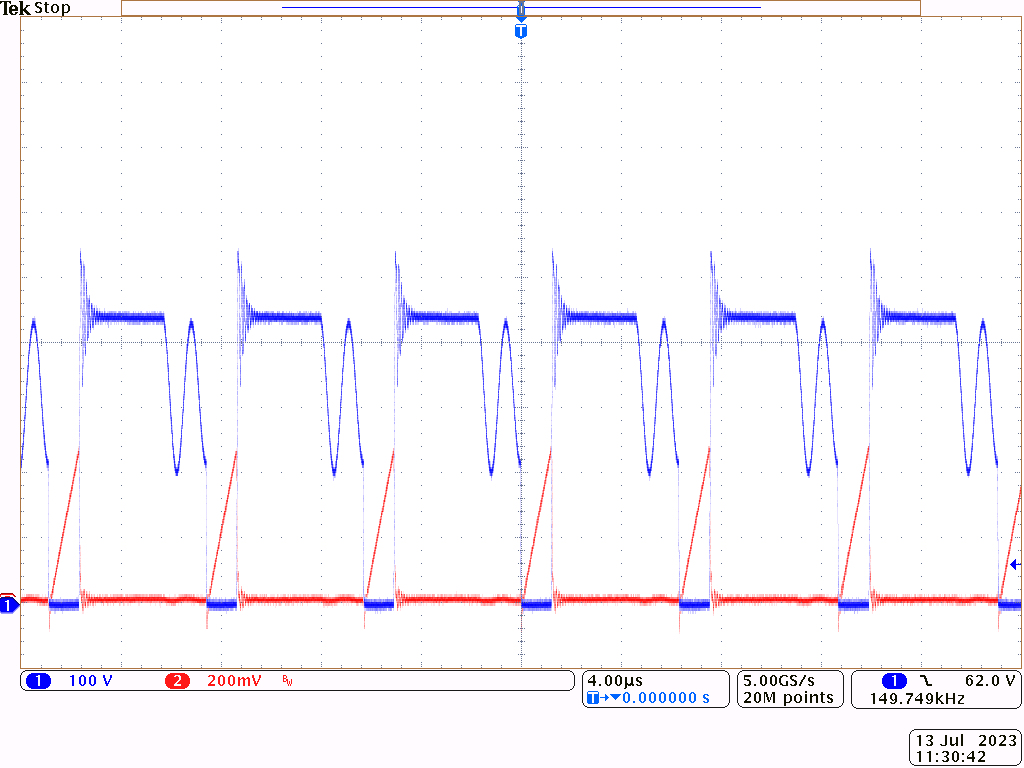
Task: Click the Bw bandwidth limit indicator
Action: (287, 681)
